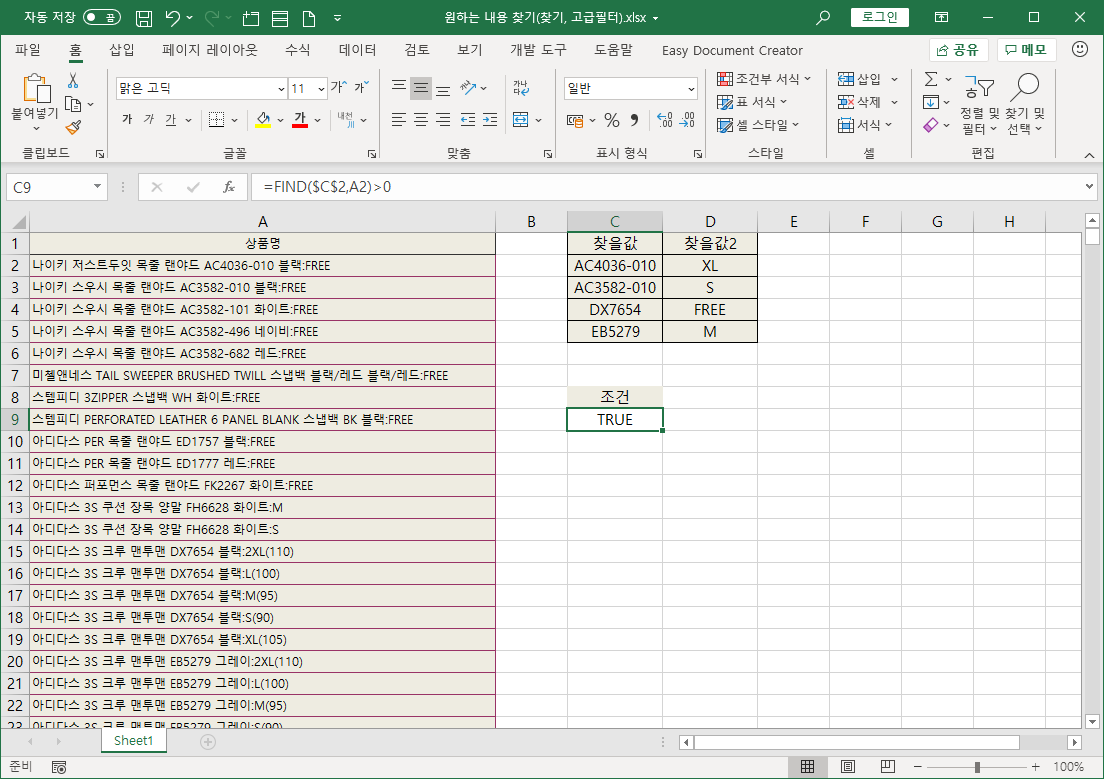
Task: Open the search magnifier in title bar
Action: (x=822, y=18)
